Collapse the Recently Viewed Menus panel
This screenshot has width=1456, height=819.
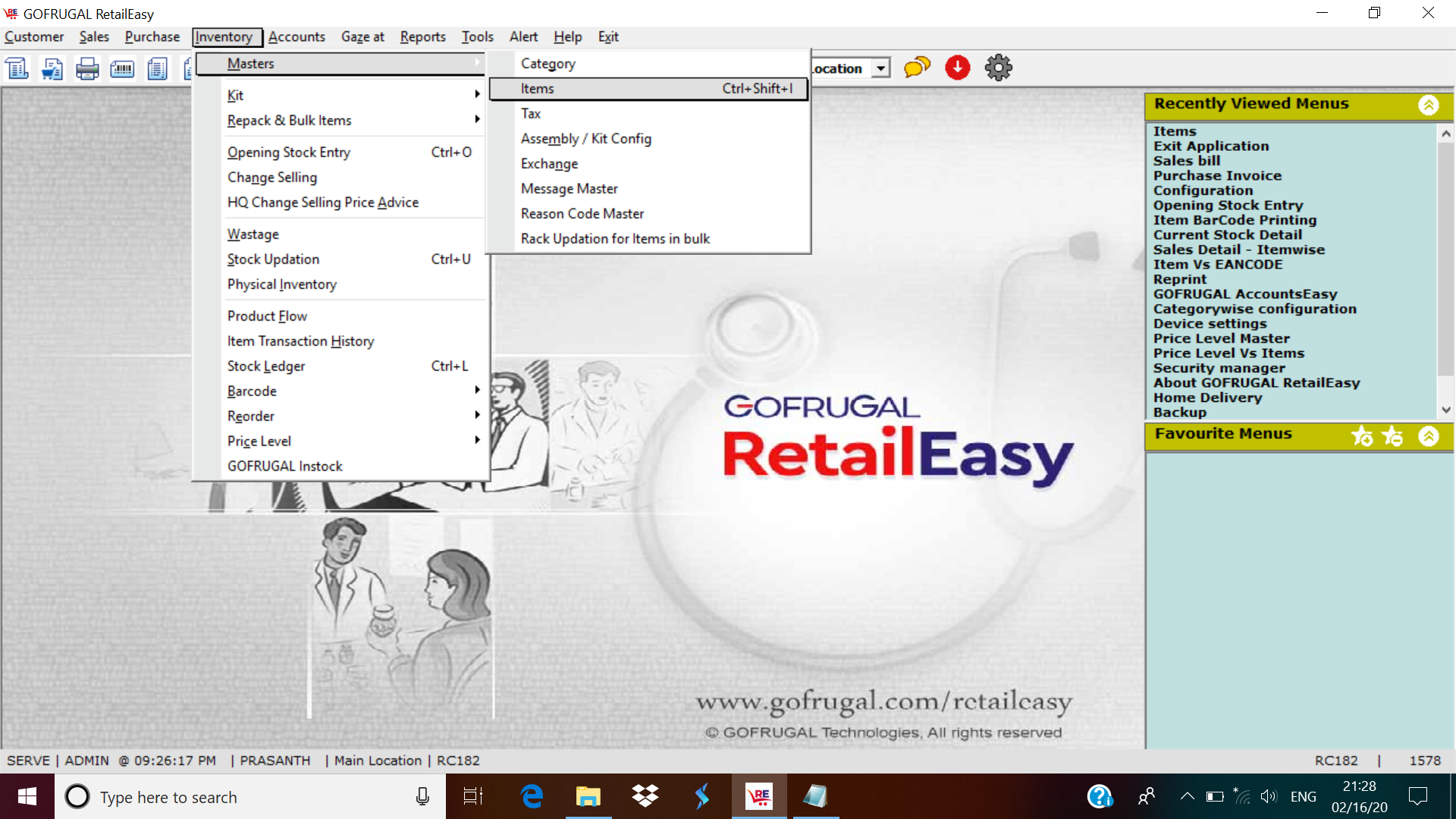point(1429,105)
